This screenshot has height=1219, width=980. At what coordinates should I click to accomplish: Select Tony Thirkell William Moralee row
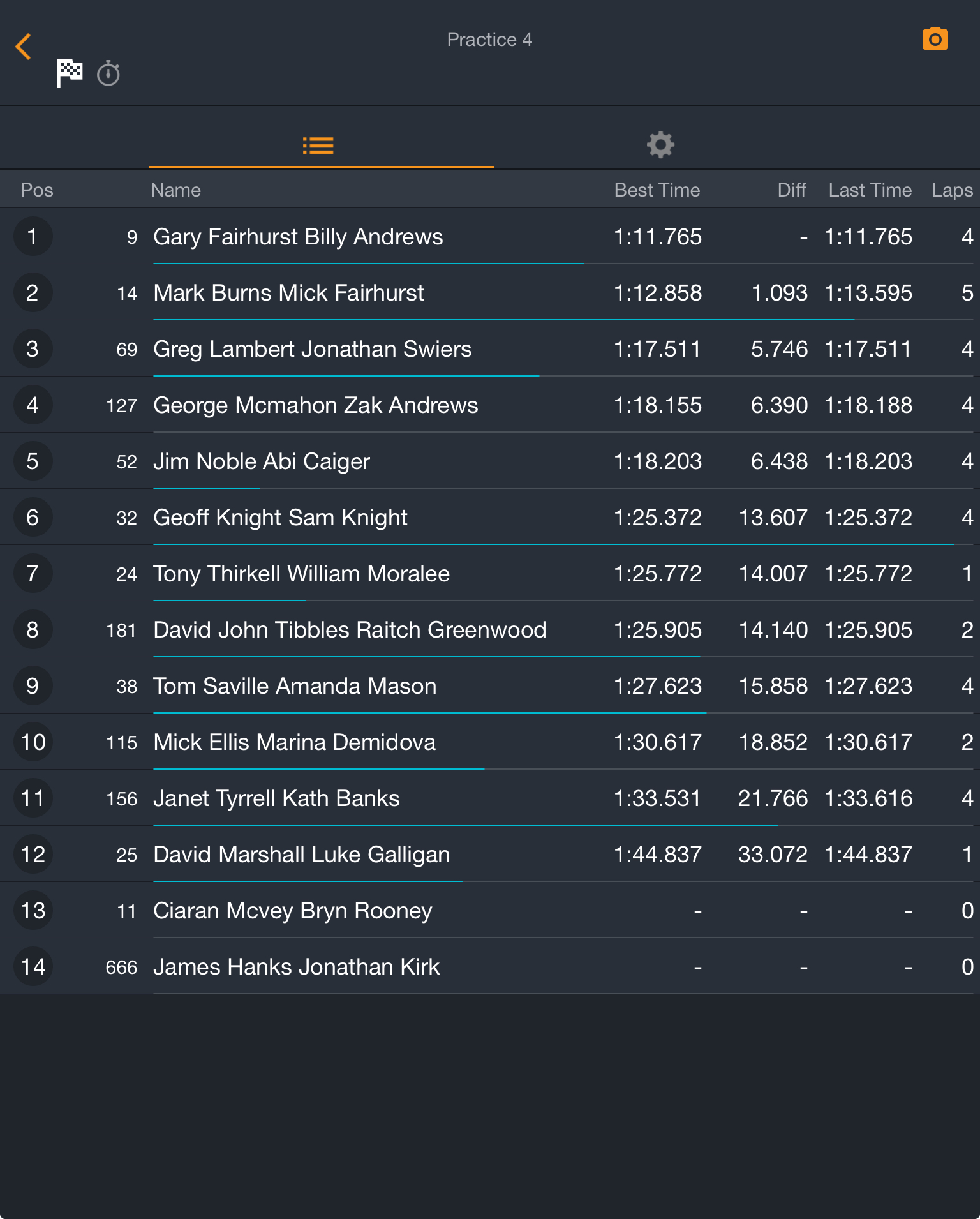point(490,574)
